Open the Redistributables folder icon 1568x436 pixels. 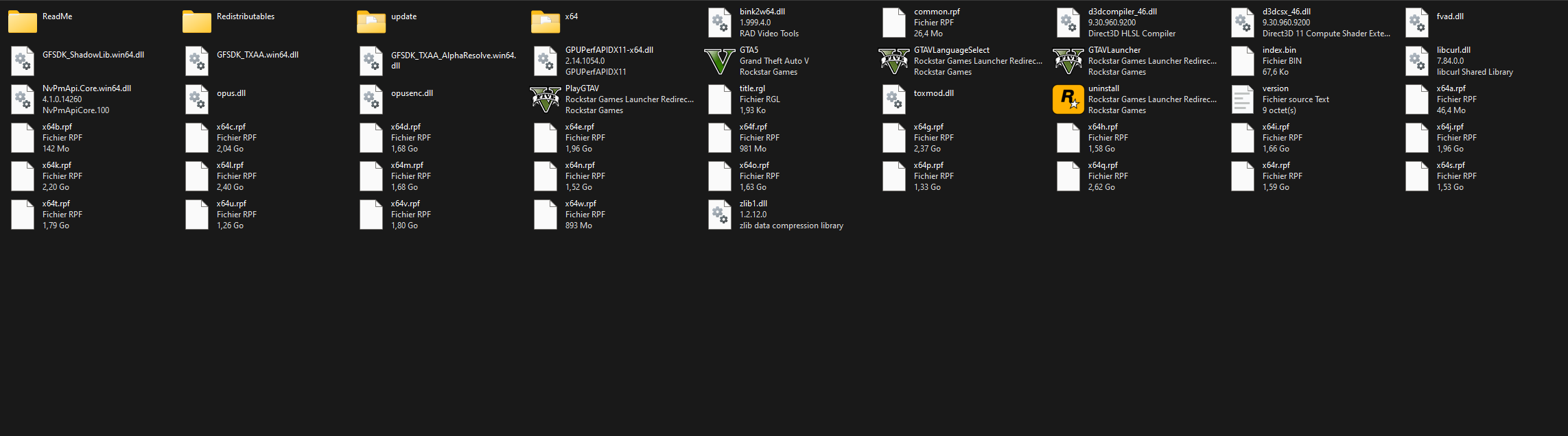(x=197, y=22)
